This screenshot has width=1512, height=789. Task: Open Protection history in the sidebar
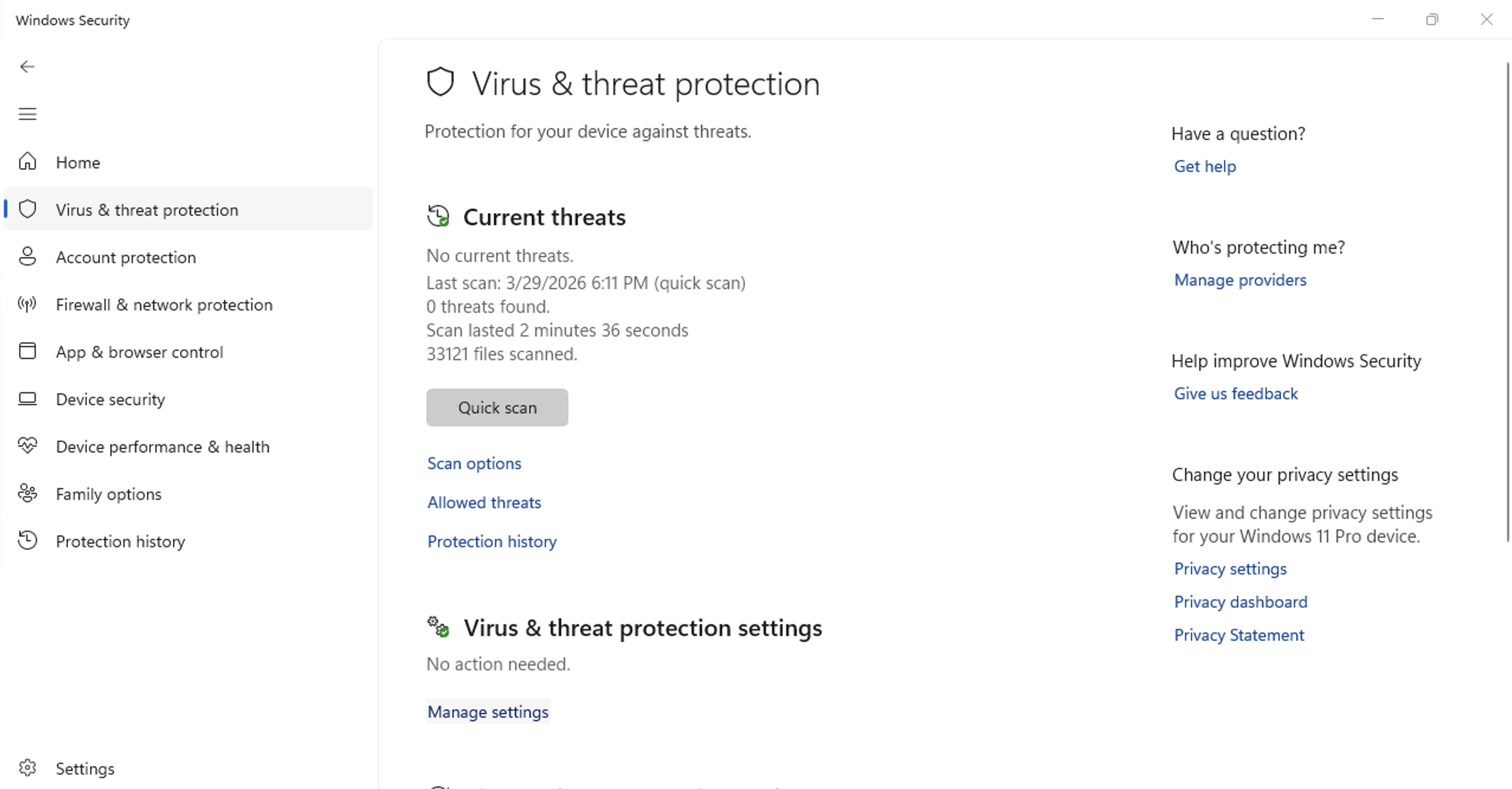pyautogui.click(x=120, y=541)
